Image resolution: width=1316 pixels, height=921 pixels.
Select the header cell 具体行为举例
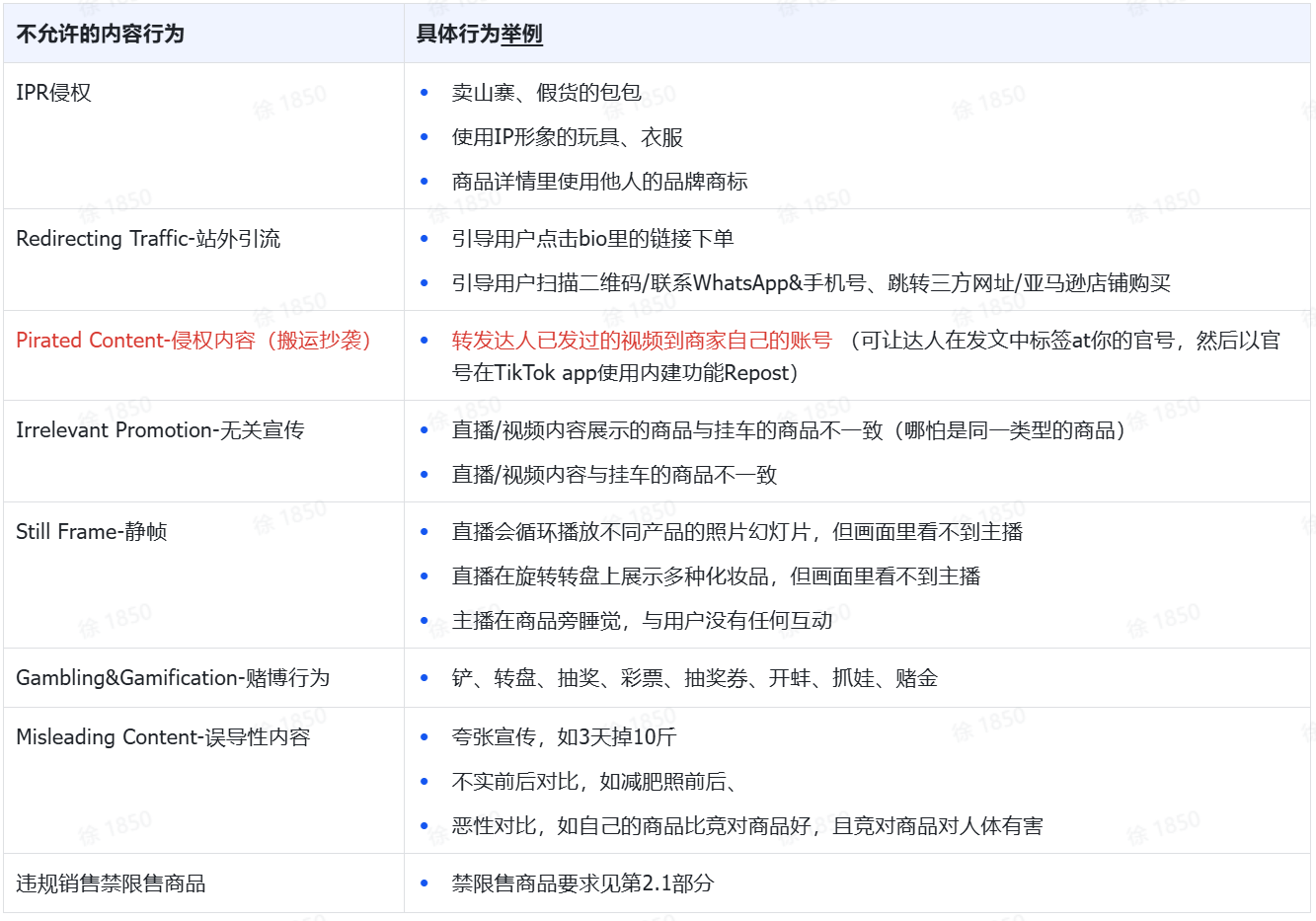point(857,34)
